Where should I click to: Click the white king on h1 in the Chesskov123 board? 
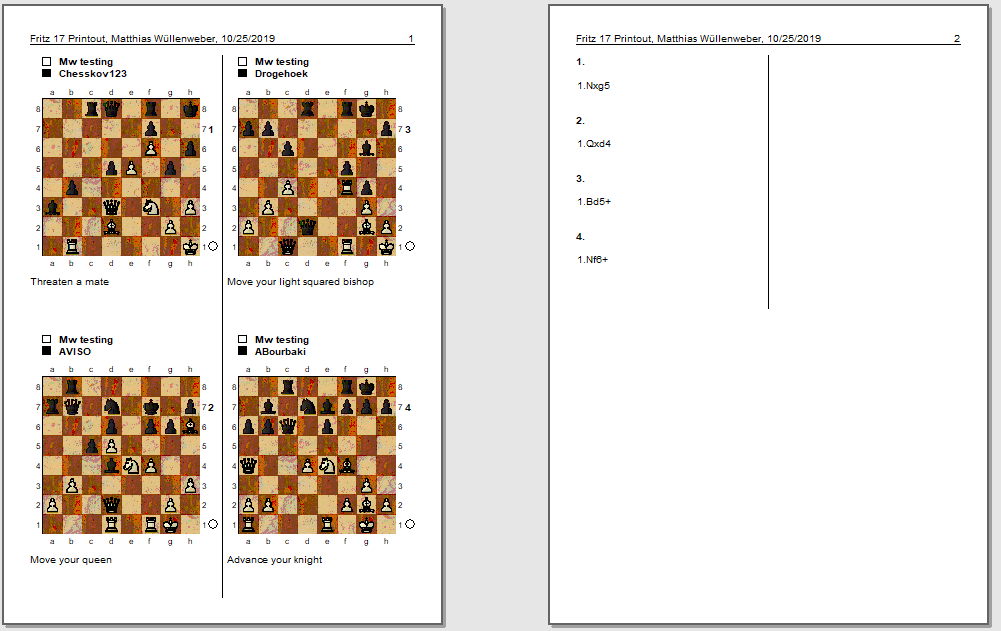click(x=189, y=246)
